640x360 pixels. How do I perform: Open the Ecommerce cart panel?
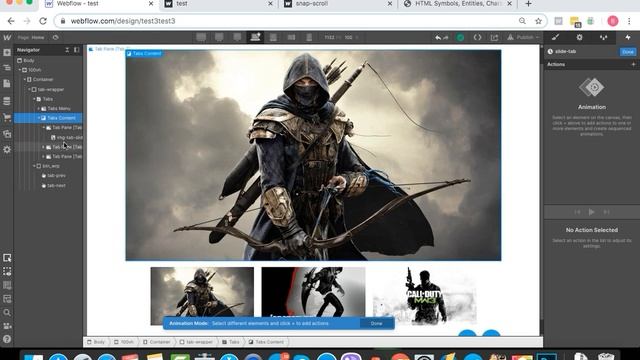tap(7, 118)
